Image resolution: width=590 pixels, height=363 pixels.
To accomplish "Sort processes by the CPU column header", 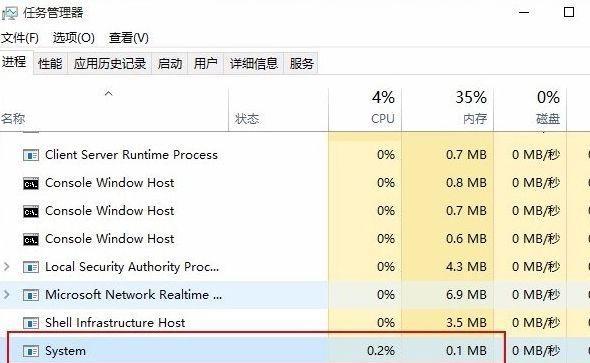I will [x=365, y=109].
